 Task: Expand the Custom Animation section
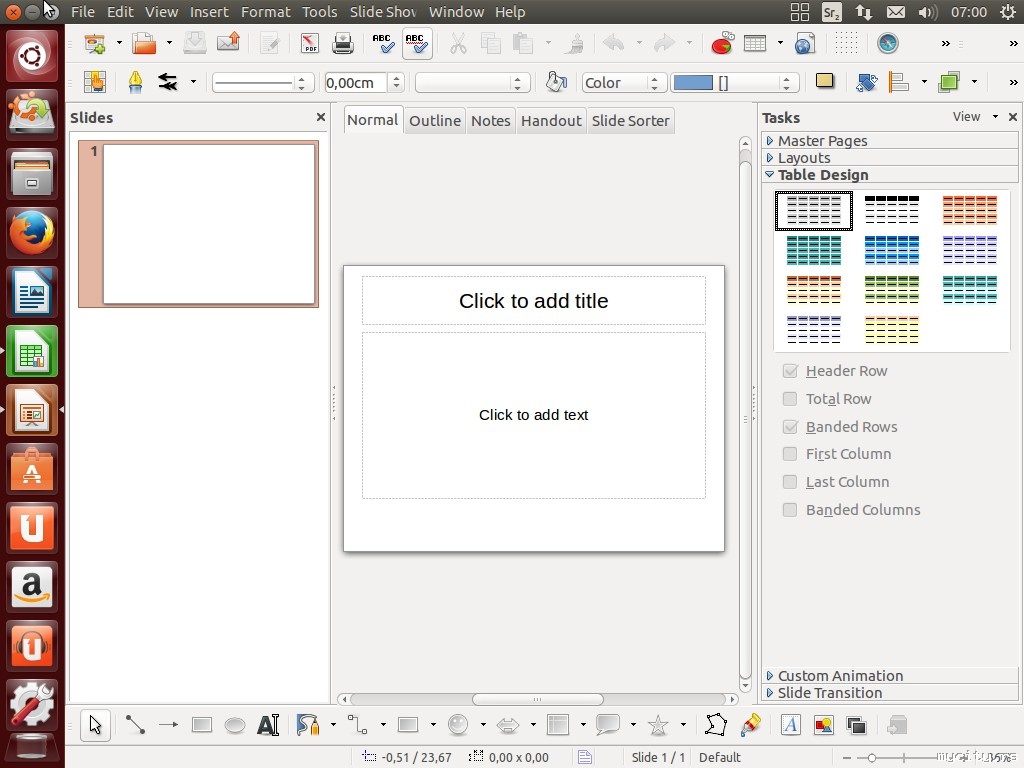[x=840, y=676]
